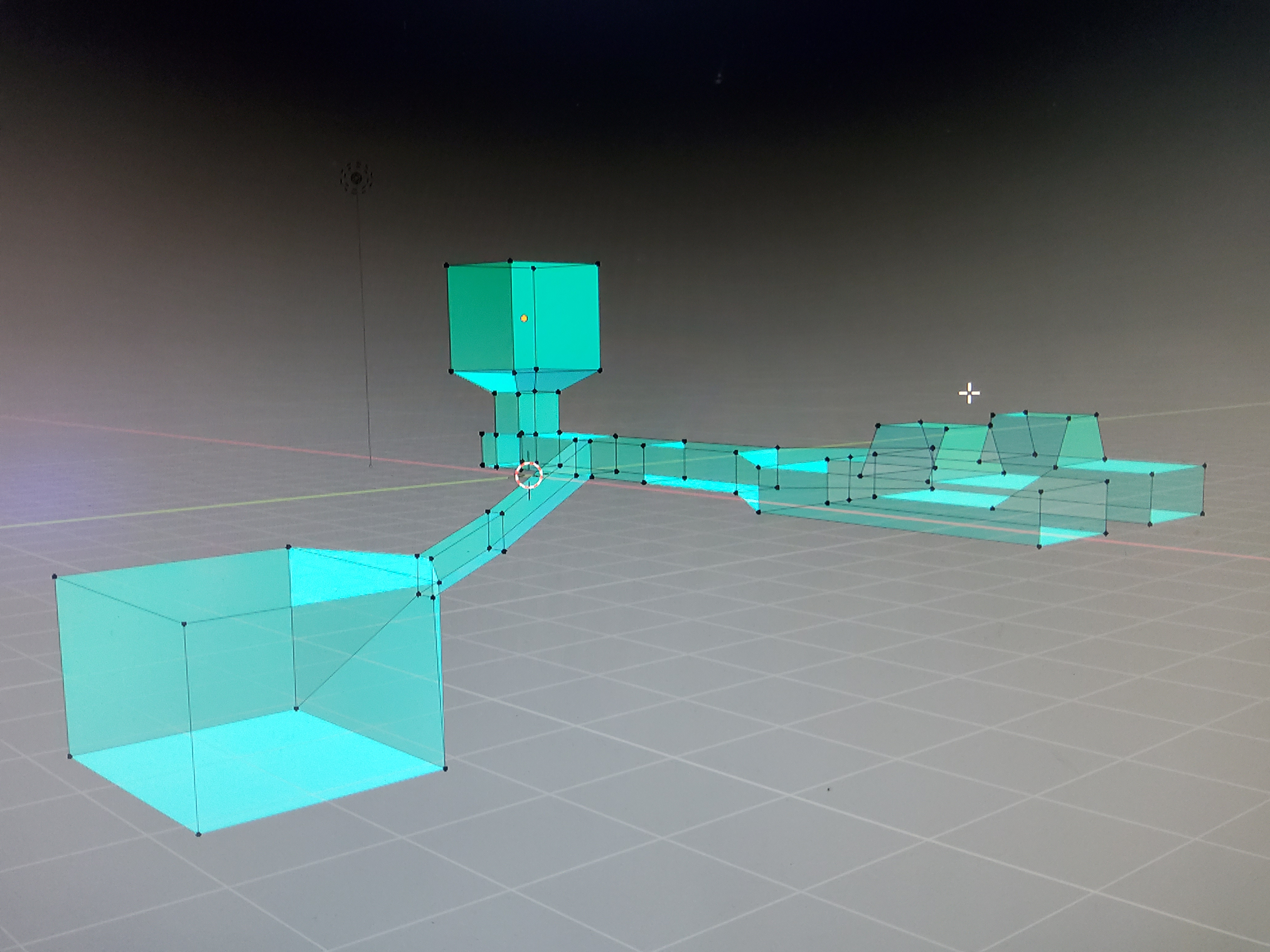
Task: Select the large cube's lower-left corner vertex
Action: coord(70,756)
